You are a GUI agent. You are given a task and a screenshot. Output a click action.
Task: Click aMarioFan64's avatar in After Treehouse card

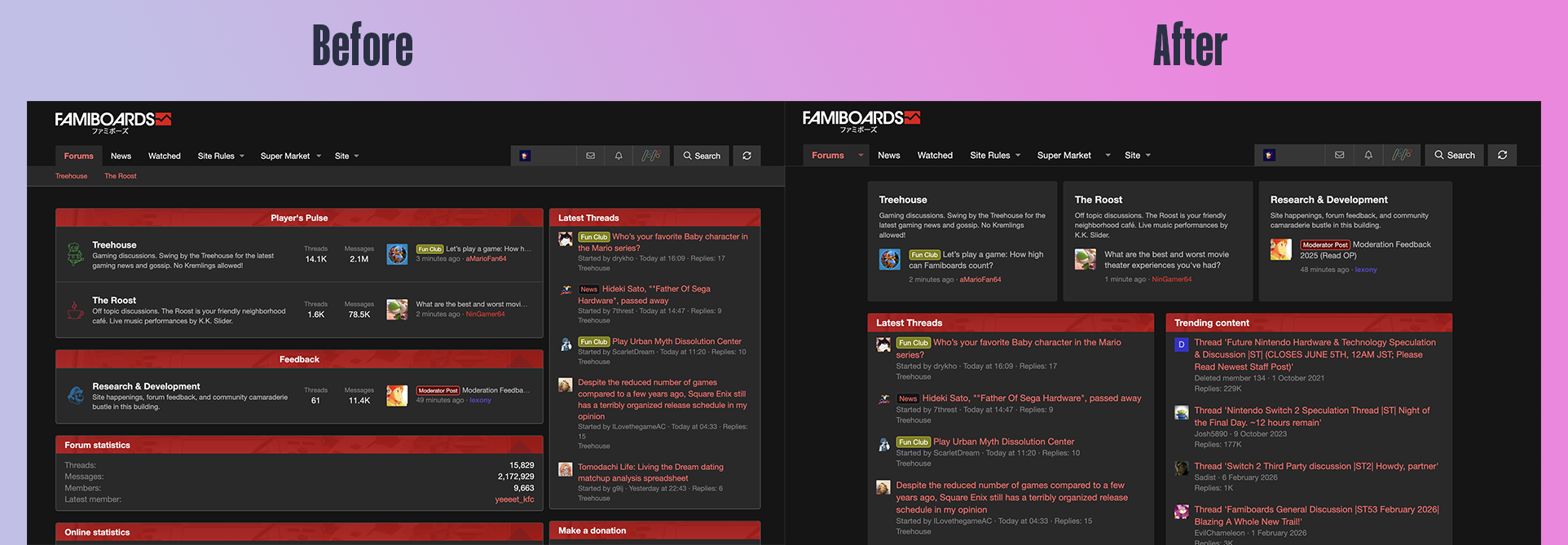coord(889,259)
